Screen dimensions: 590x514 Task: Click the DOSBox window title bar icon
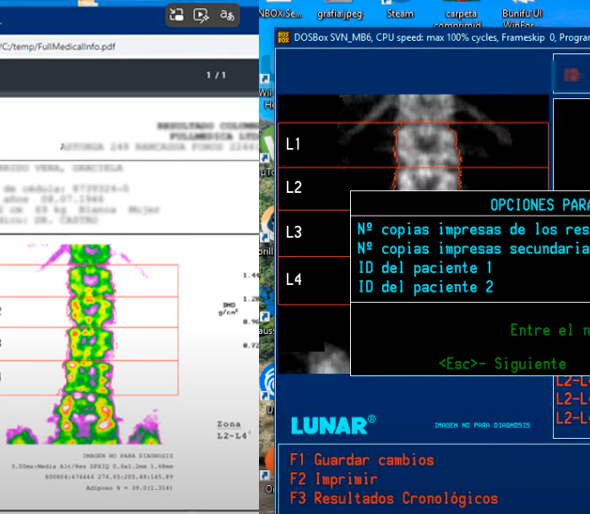(x=283, y=37)
